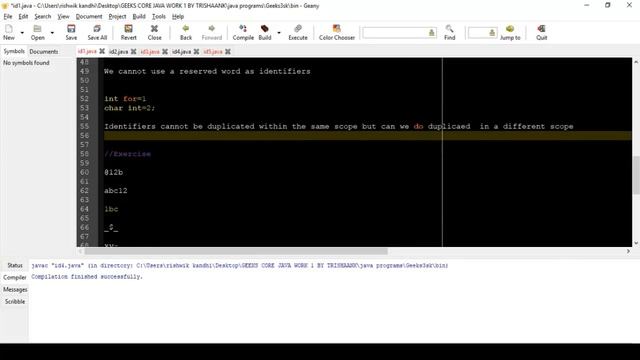Click on the "812b" line in editor
The height and width of the screenshot is (360, 640).
point(113,172)
